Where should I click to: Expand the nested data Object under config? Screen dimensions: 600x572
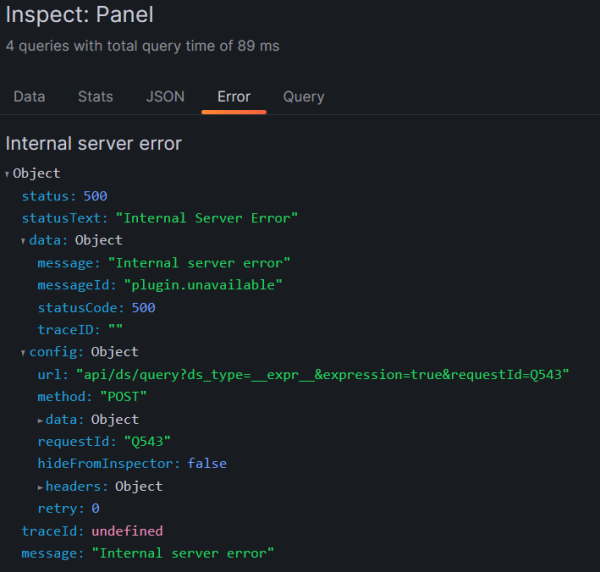40,420
